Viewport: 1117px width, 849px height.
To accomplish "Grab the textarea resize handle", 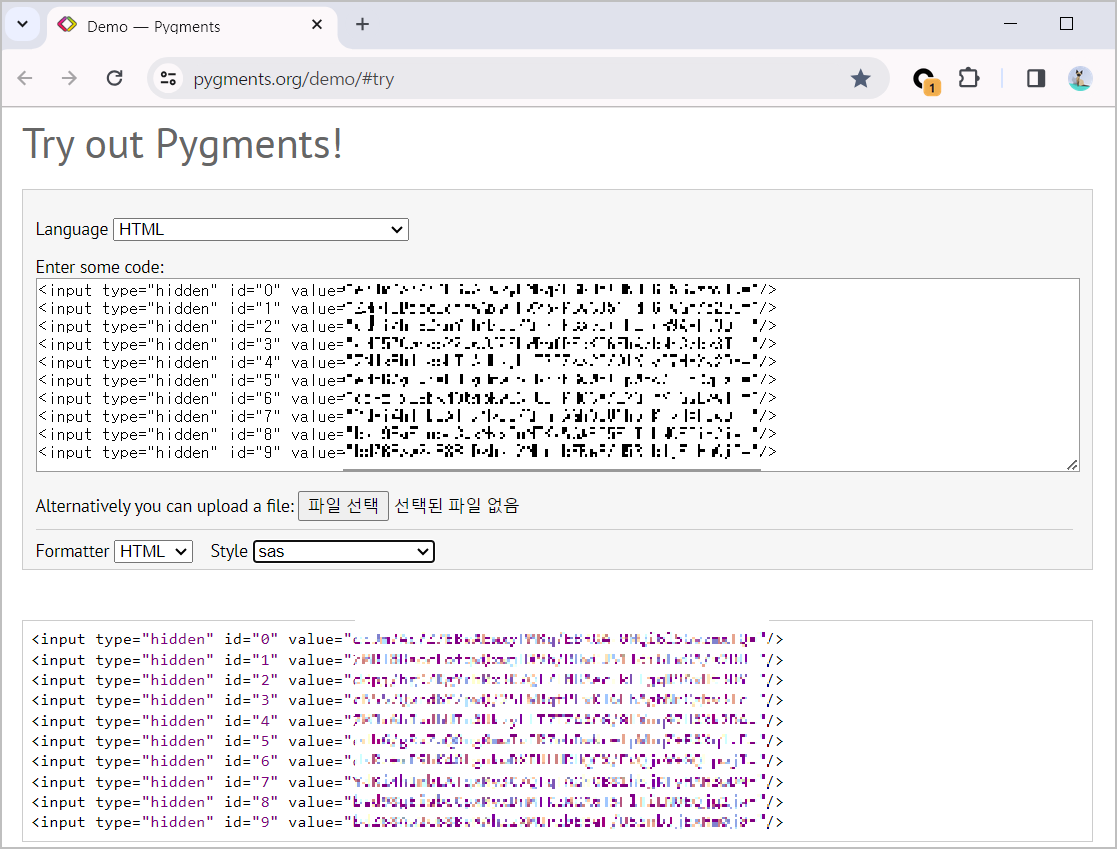I will coord(1072,464).
